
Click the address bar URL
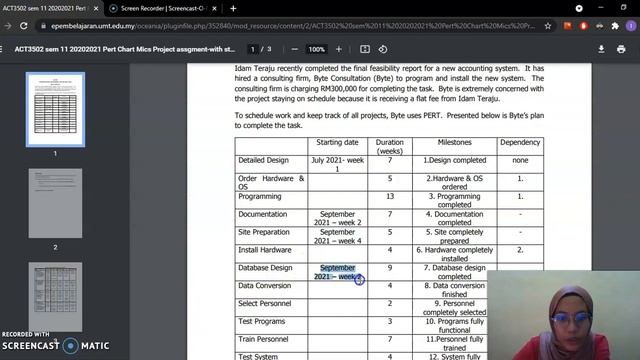click(293, 26)
